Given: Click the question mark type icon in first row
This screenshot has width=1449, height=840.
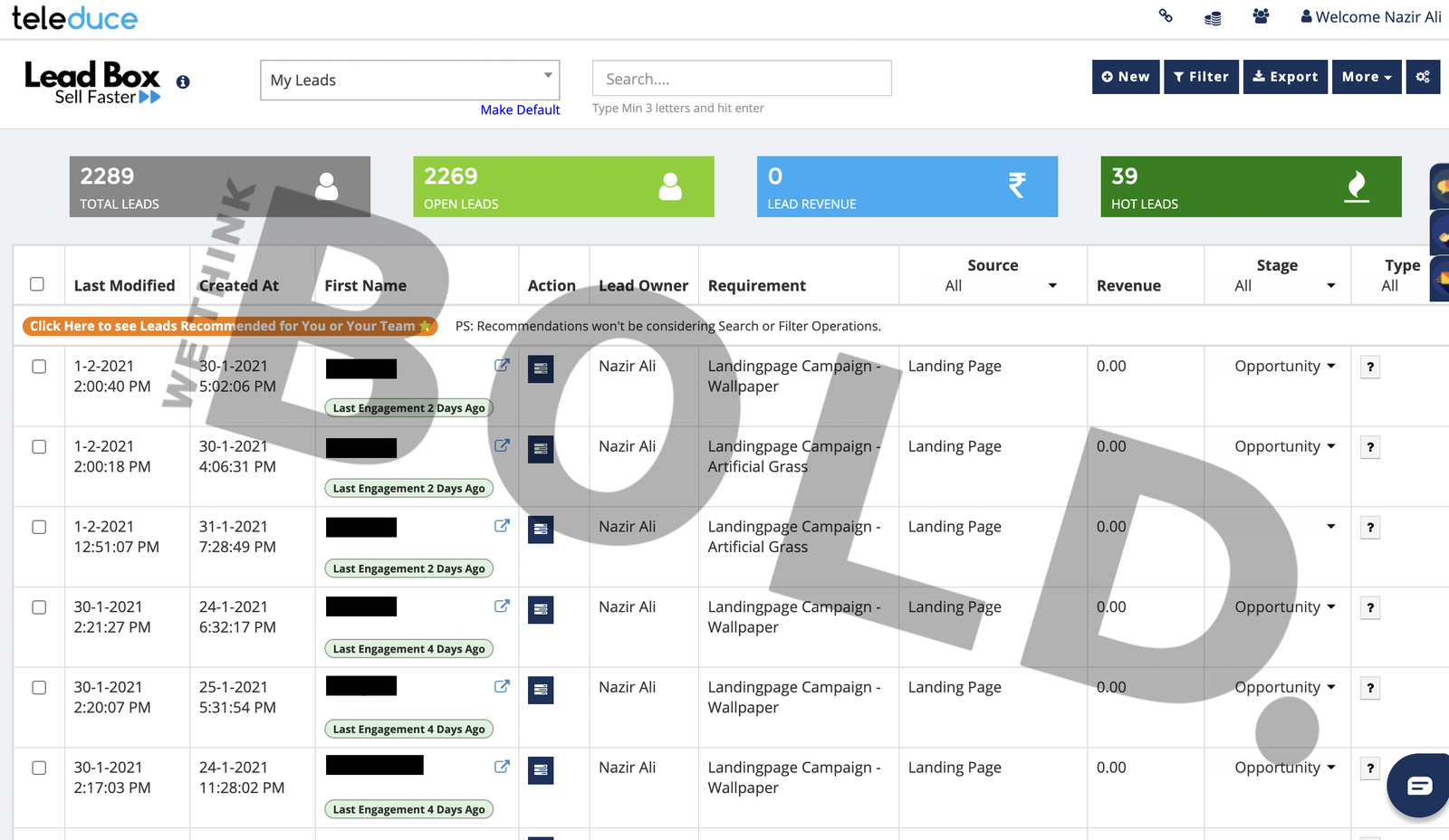Looking at the screenshot, I should coord(1370,367).
